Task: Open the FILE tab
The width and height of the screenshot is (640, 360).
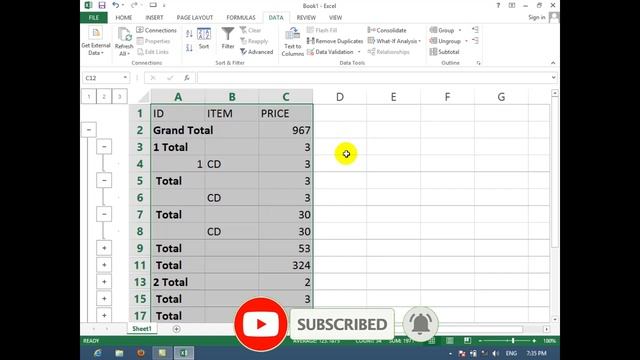Action: (x=94, y=18)
